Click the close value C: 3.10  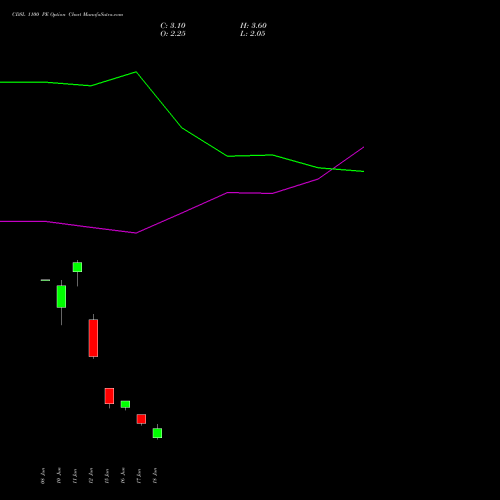(x=173, y=26)
